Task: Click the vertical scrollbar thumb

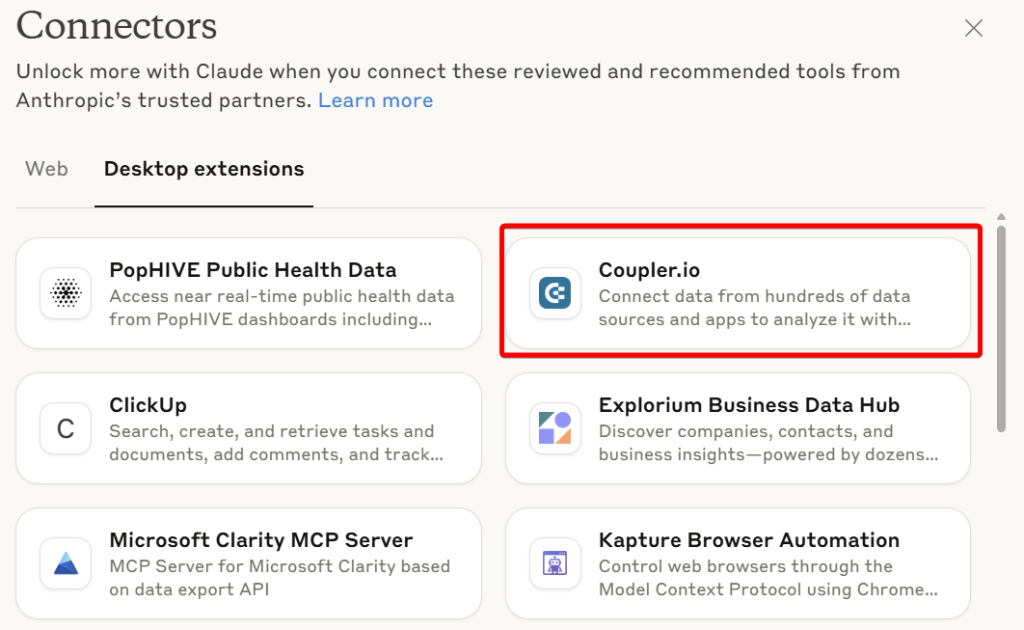Action: (x=1001, y=328)
